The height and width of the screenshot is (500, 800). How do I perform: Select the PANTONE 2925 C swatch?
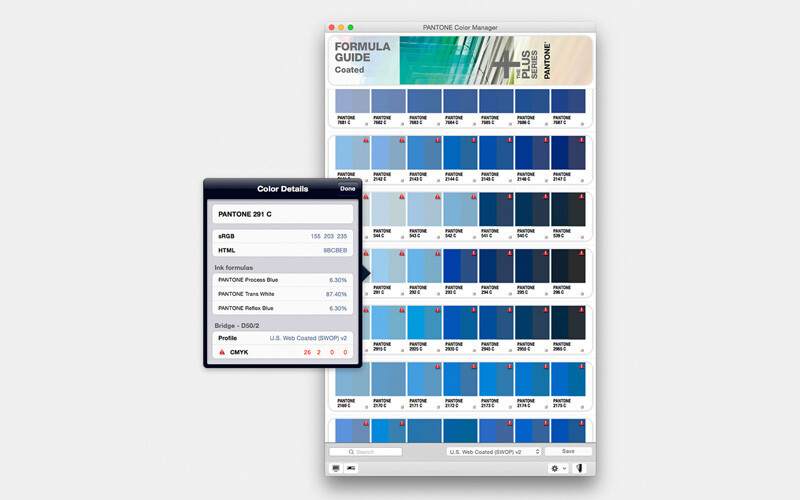[424, 322]
